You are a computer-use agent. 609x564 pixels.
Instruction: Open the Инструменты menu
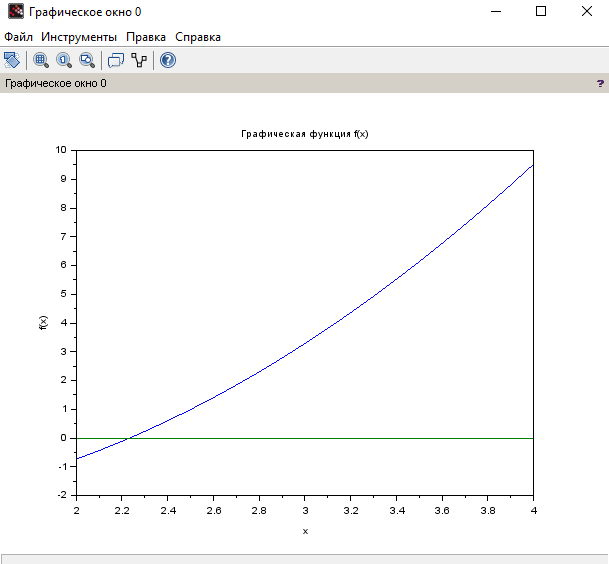click(x=79, y=37)
